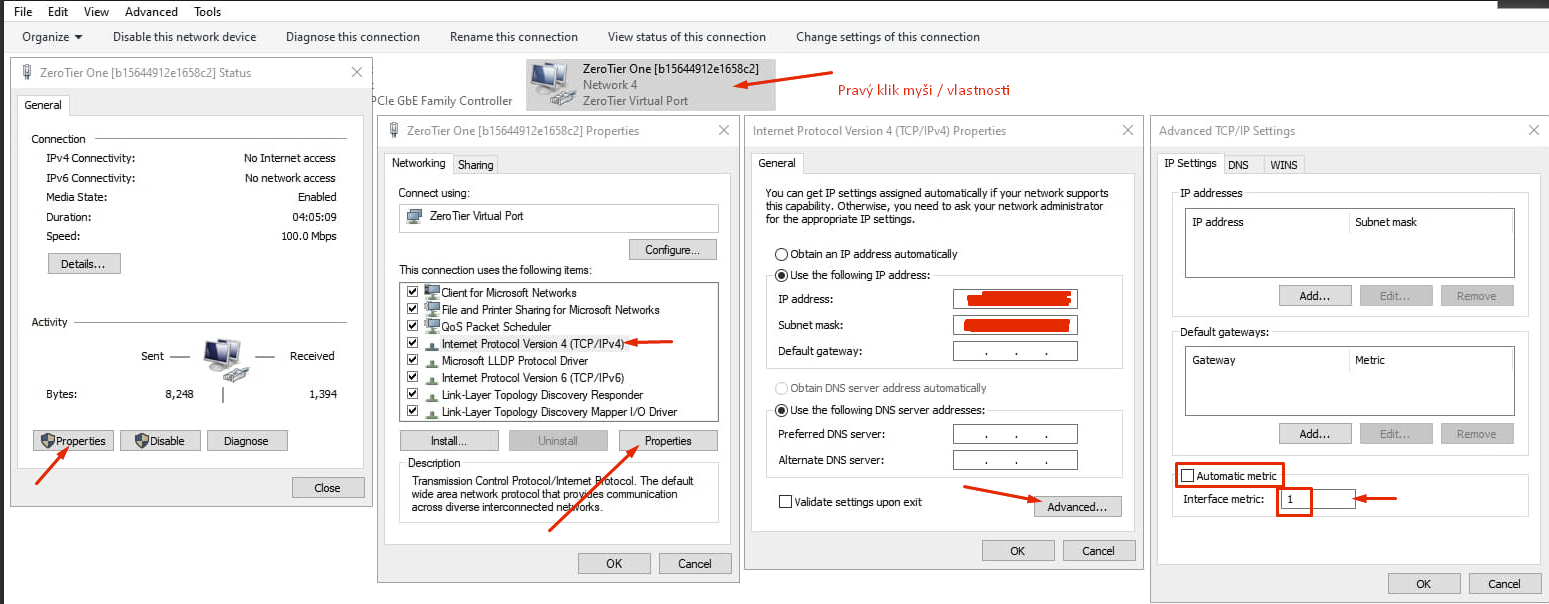Image resolution: width=1549 pixels, height=604 pixels.
Task: Choose Obtain an IP address automatically
Action: [782, 254]
